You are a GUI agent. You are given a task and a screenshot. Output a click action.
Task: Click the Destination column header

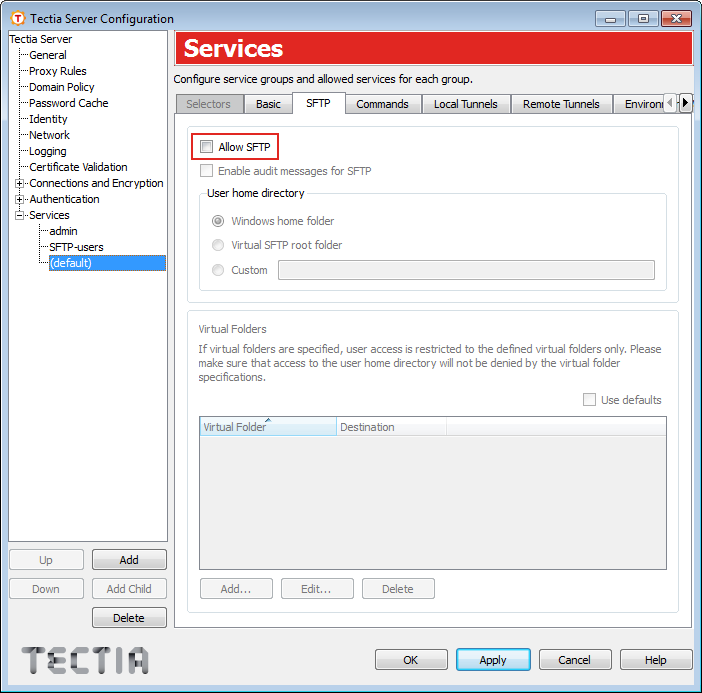coord(391,427)
